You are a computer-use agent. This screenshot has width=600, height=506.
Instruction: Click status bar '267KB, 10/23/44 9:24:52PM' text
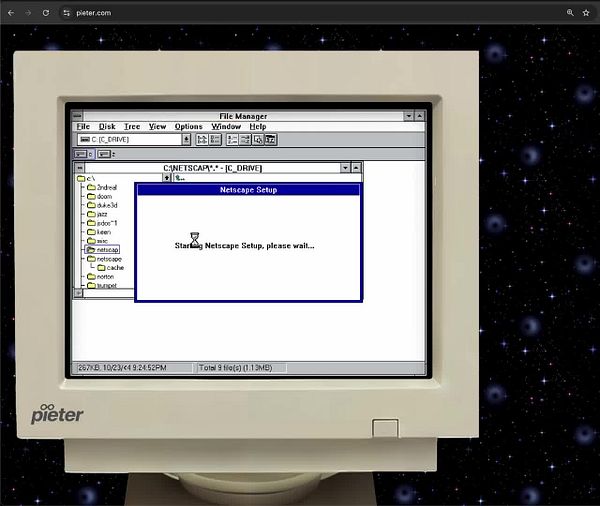122,368
